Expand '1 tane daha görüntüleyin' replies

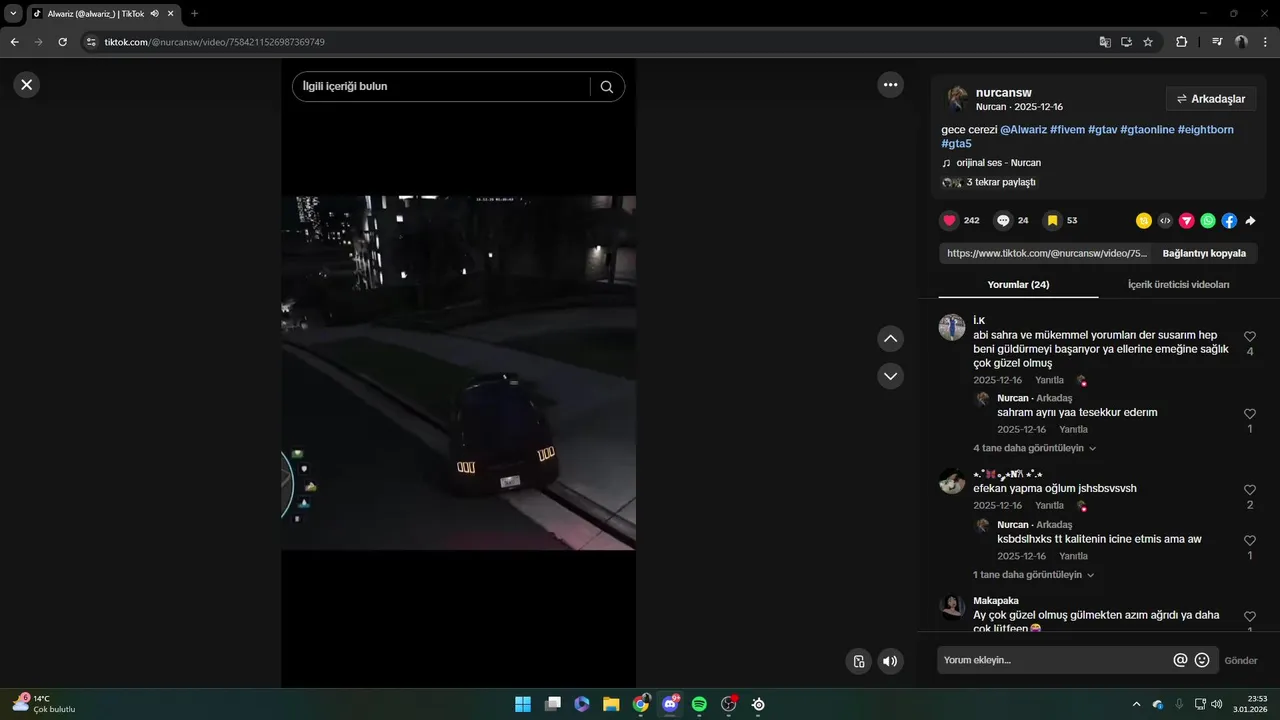point(1033,575)
